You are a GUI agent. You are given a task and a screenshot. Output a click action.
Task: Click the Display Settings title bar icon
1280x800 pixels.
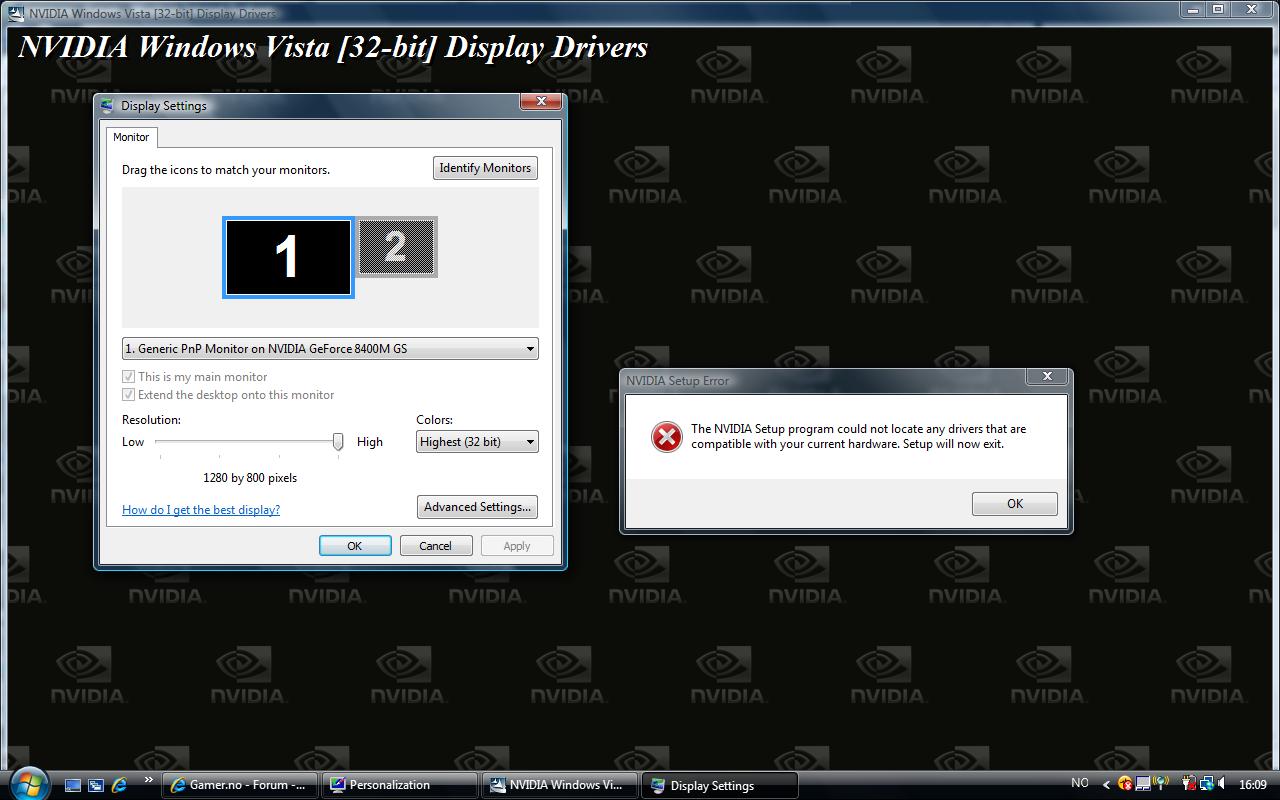[109, 105]
